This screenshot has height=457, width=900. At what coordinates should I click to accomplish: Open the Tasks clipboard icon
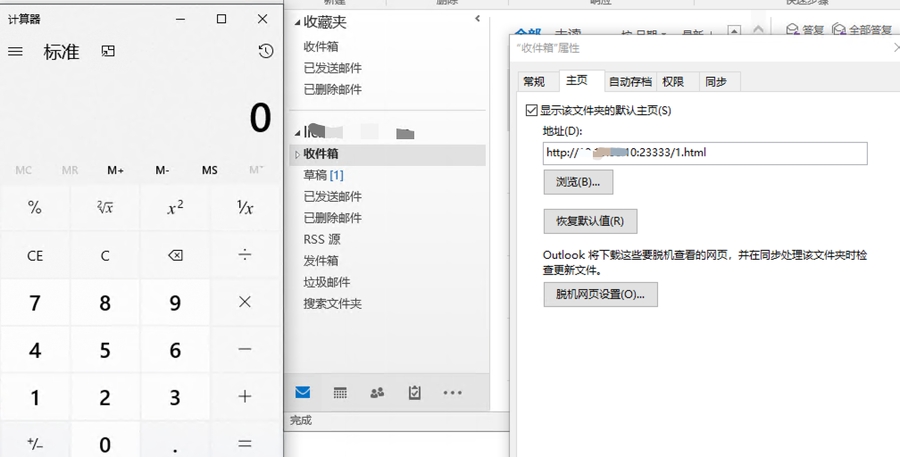[415, 393]
